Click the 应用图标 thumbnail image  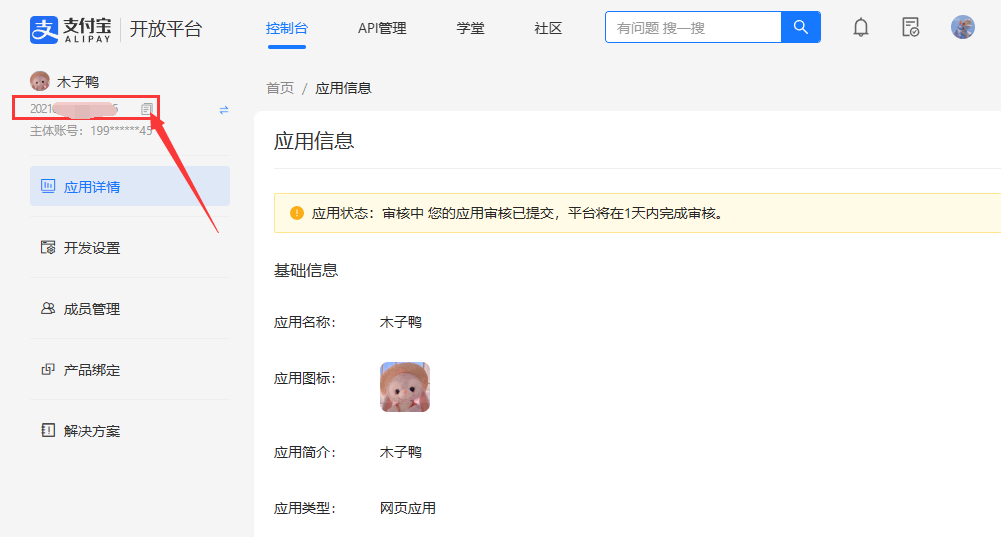[x=405, y=387]
